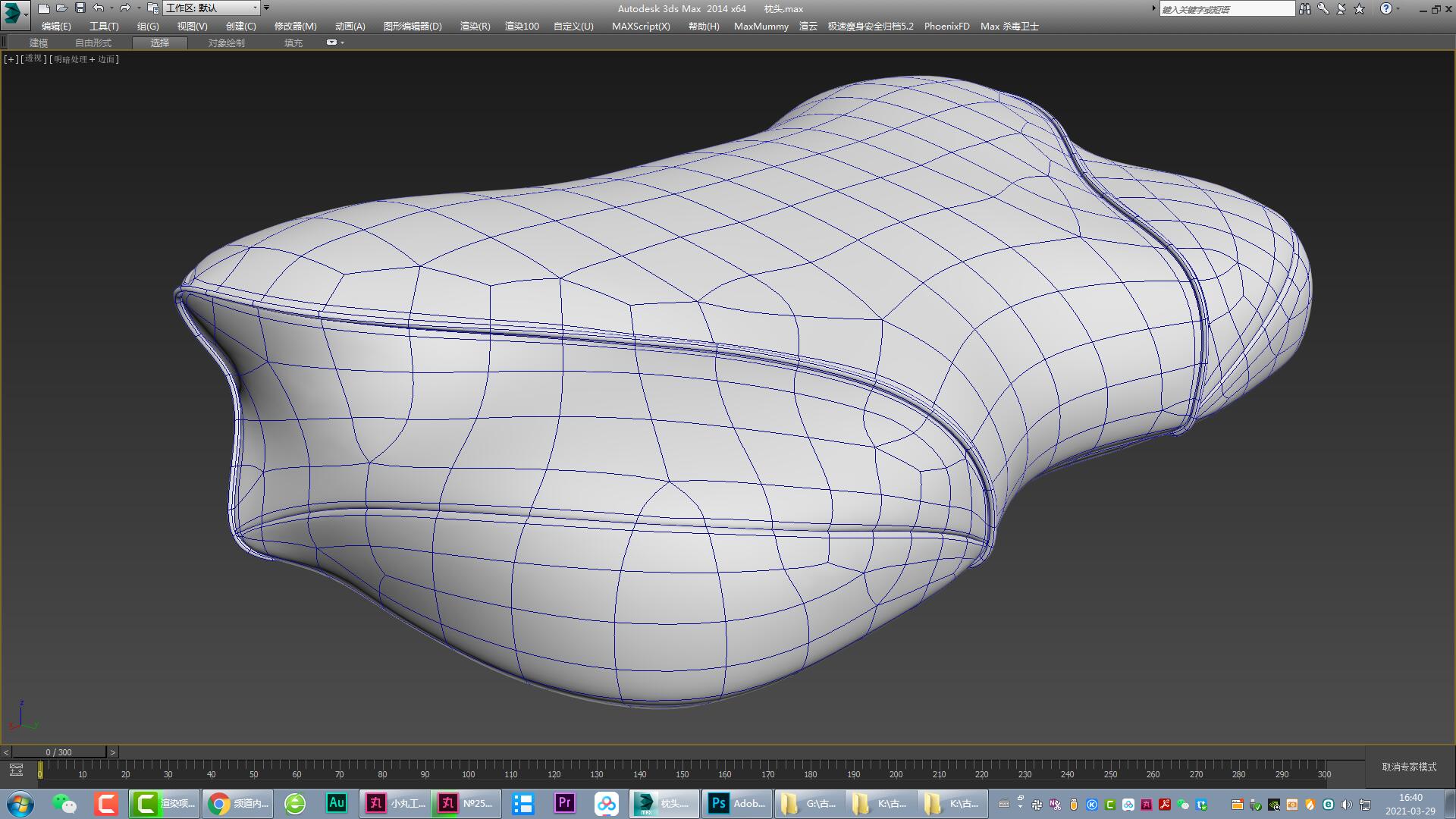Toggle the 选择 ribbon panel
The image size is (1456, 819).
coord(159,42)
